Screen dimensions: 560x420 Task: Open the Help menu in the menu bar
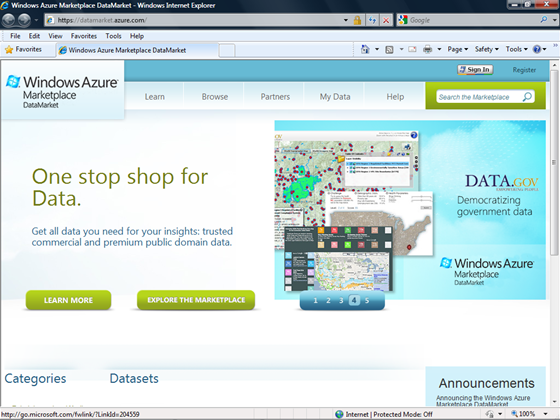click(x=136, y=36)
